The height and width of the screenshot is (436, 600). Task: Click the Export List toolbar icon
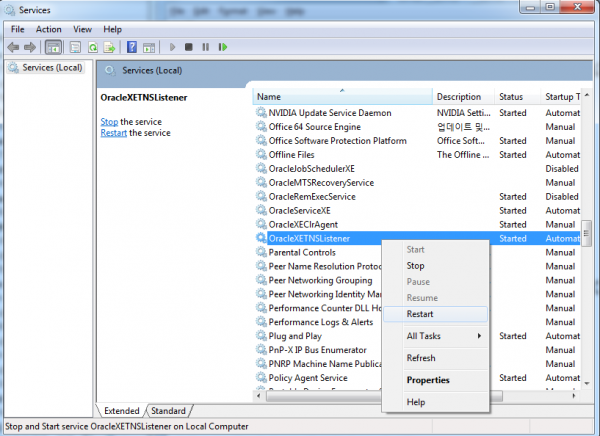[x=108, y=46]
